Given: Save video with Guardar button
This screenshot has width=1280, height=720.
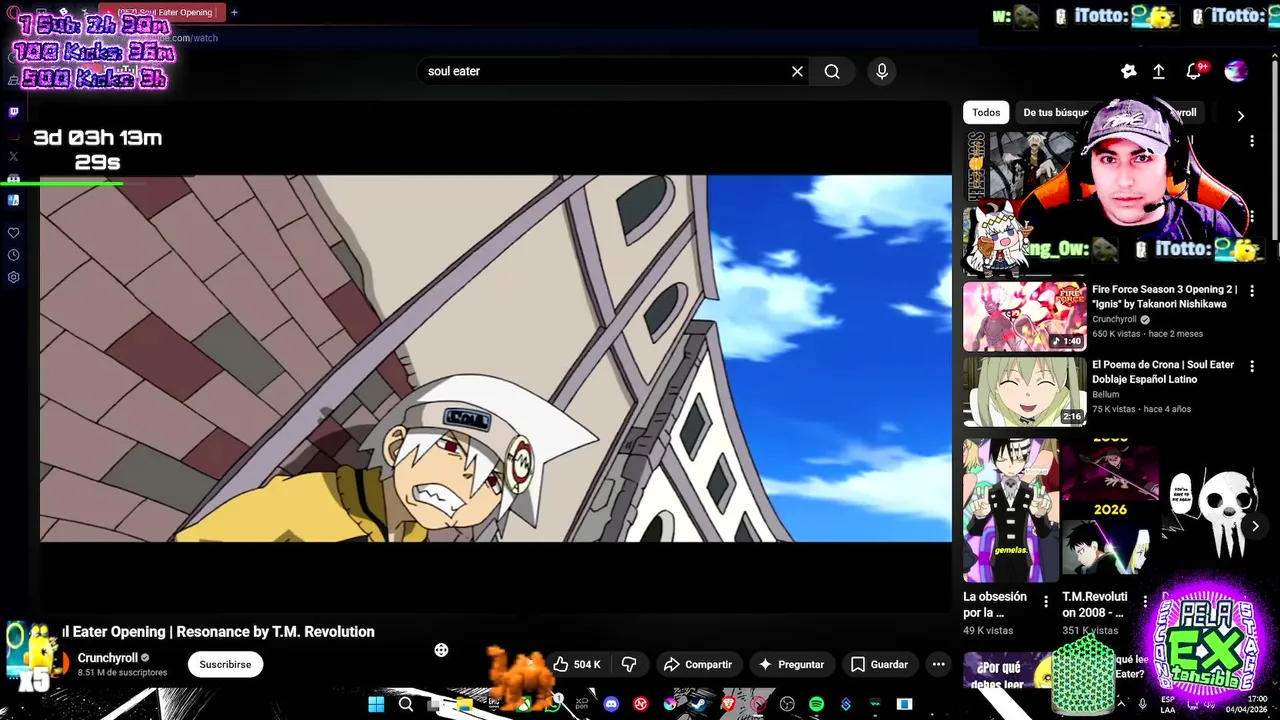Looking at the screenshot, I should (x=879, y=664).
